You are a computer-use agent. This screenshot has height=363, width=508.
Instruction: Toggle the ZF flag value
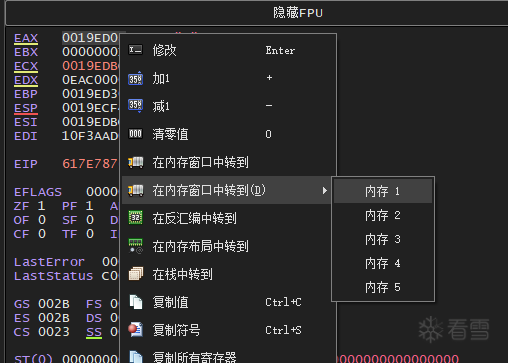pos(41,206)
